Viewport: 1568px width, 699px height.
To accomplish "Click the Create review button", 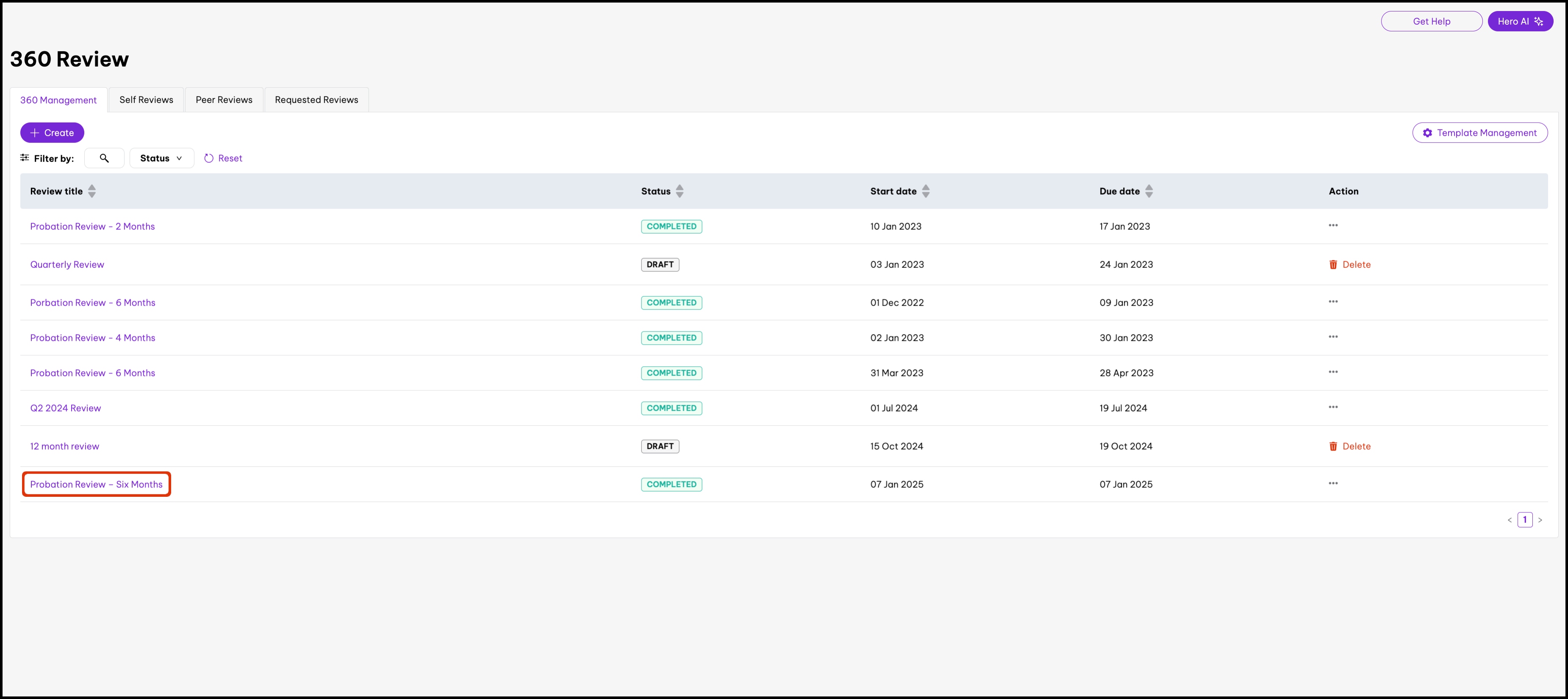I will pyautogui.click(x=52, y=133).
